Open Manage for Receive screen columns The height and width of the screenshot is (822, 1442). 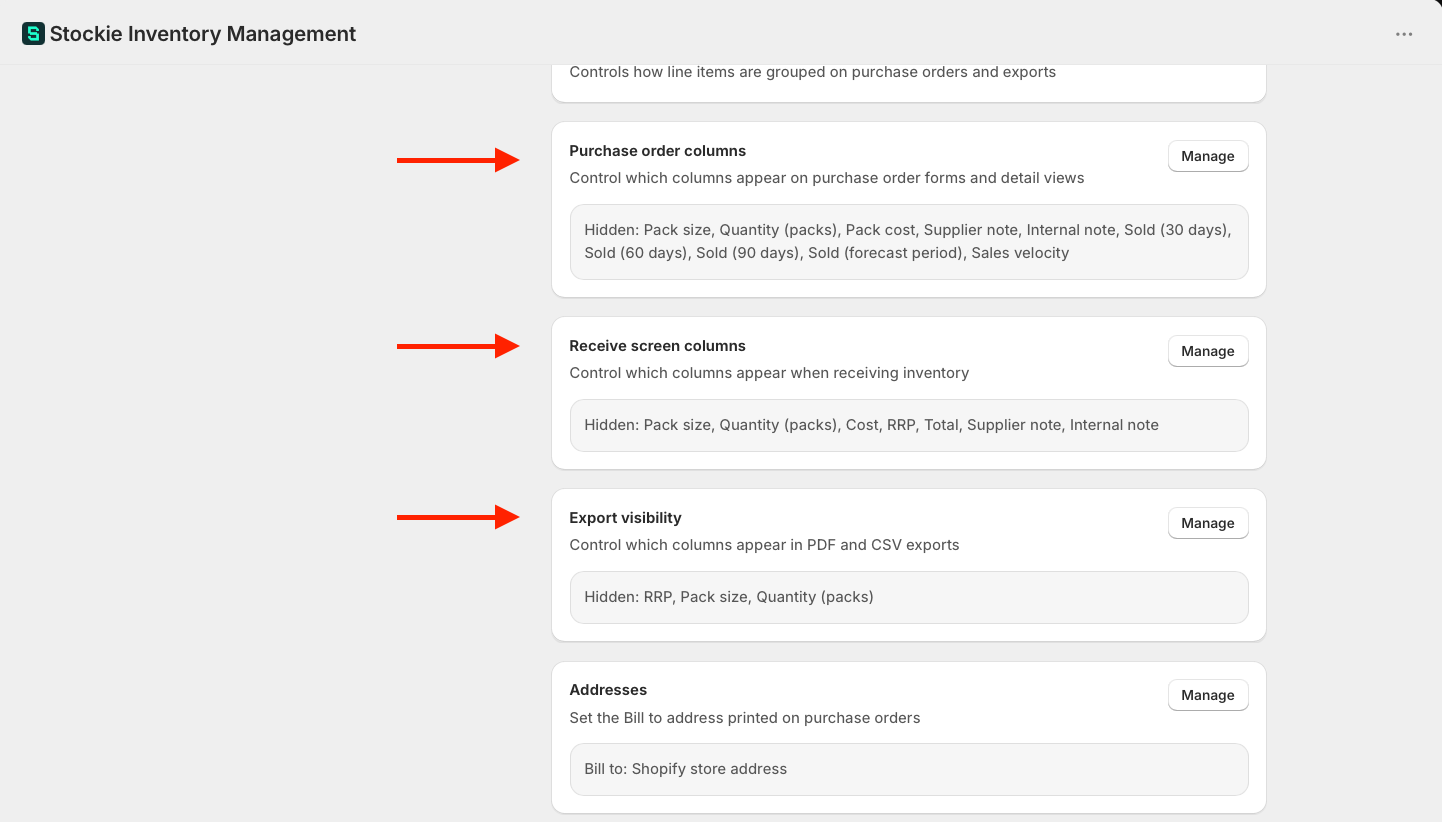click(1208, 351)
